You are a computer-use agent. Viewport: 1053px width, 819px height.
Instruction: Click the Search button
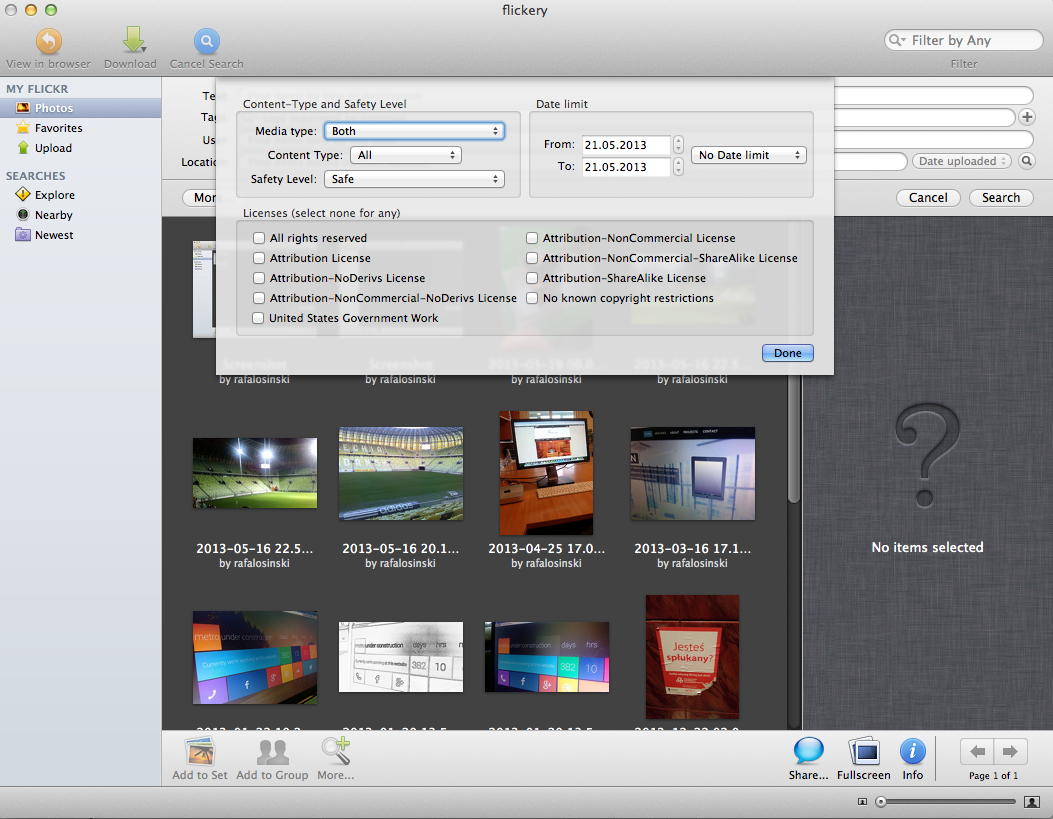click(x=1000, y=198)
